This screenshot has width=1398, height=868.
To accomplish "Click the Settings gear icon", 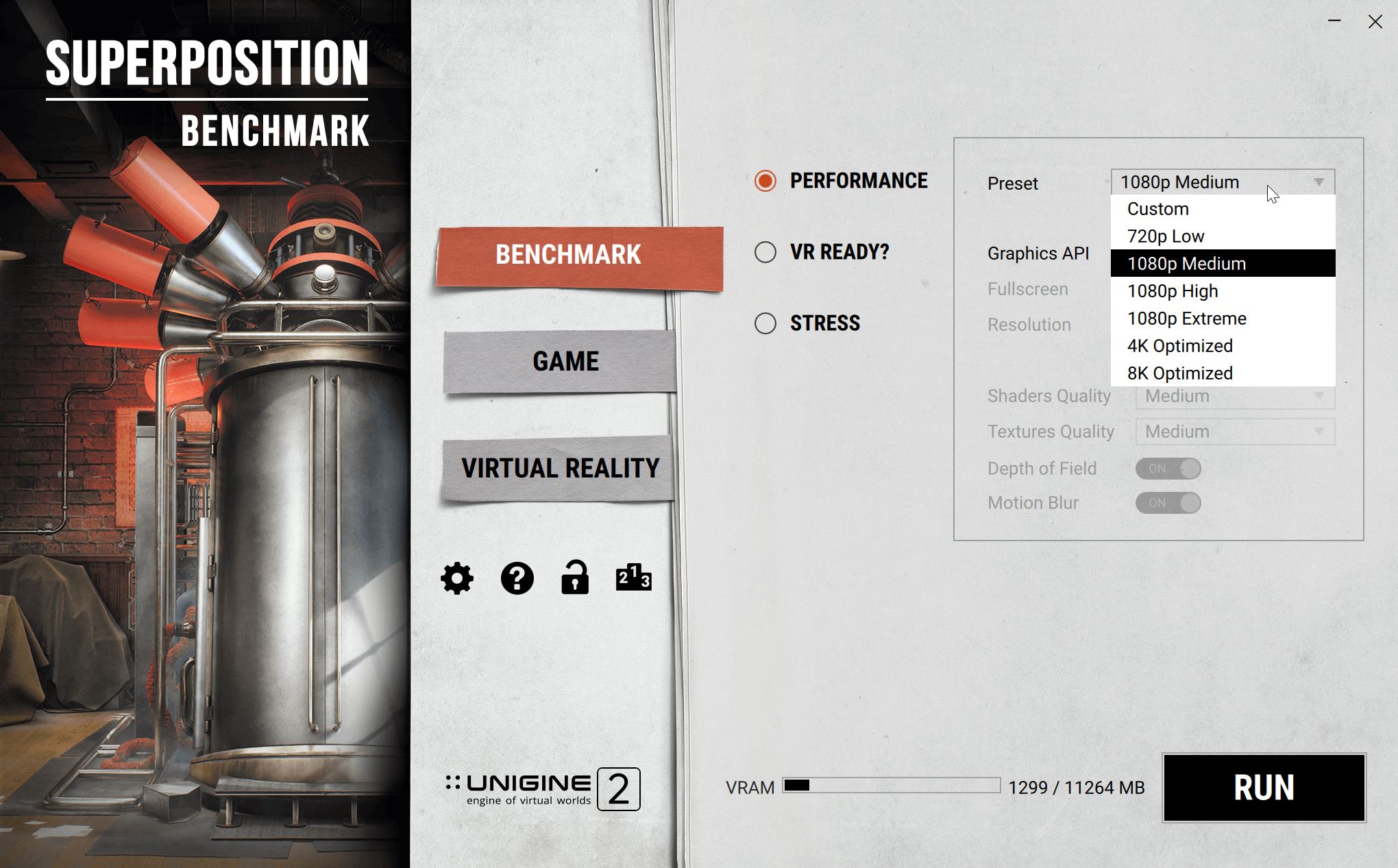I will (456, 577).
